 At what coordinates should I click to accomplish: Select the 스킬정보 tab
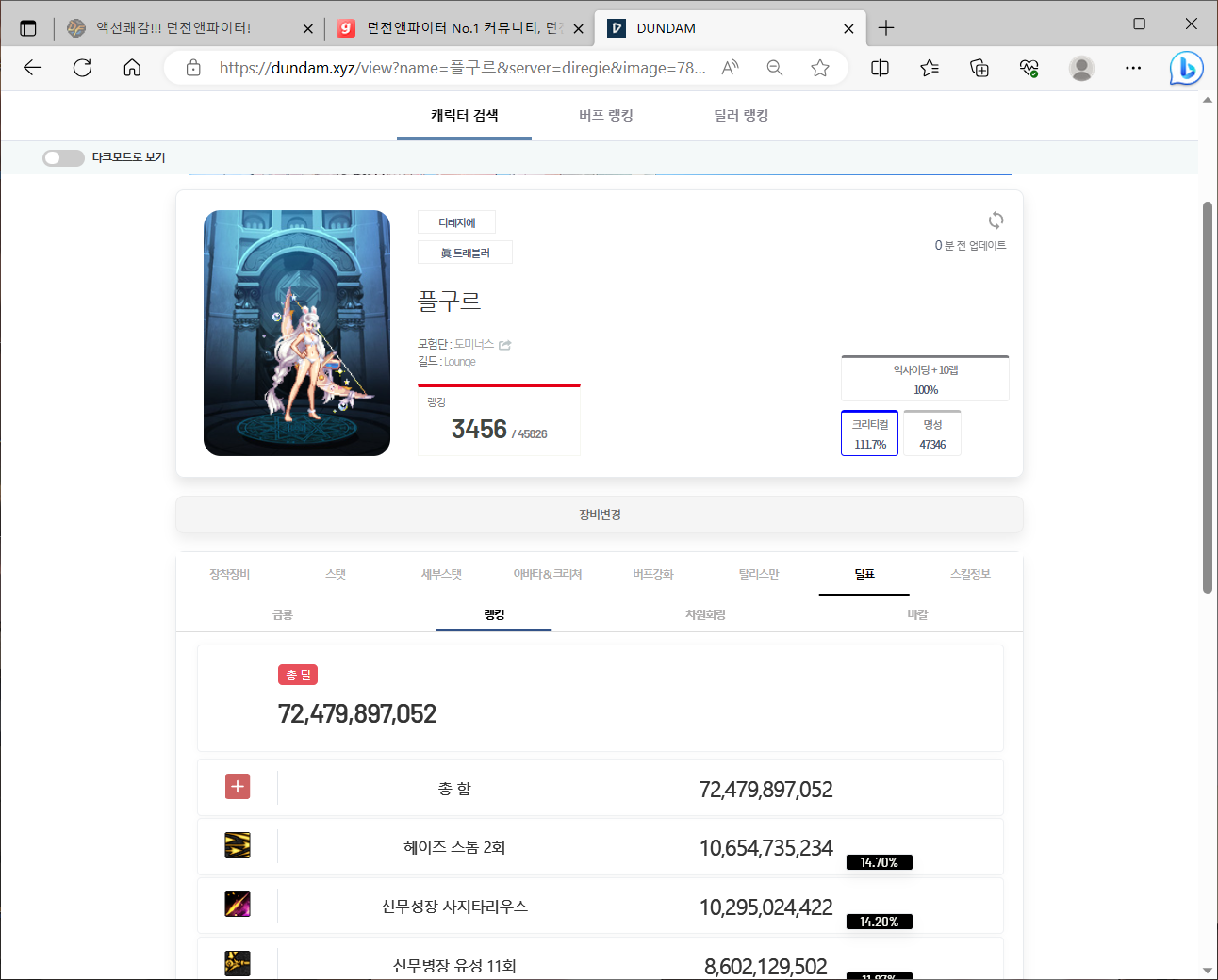click(970, 574)
